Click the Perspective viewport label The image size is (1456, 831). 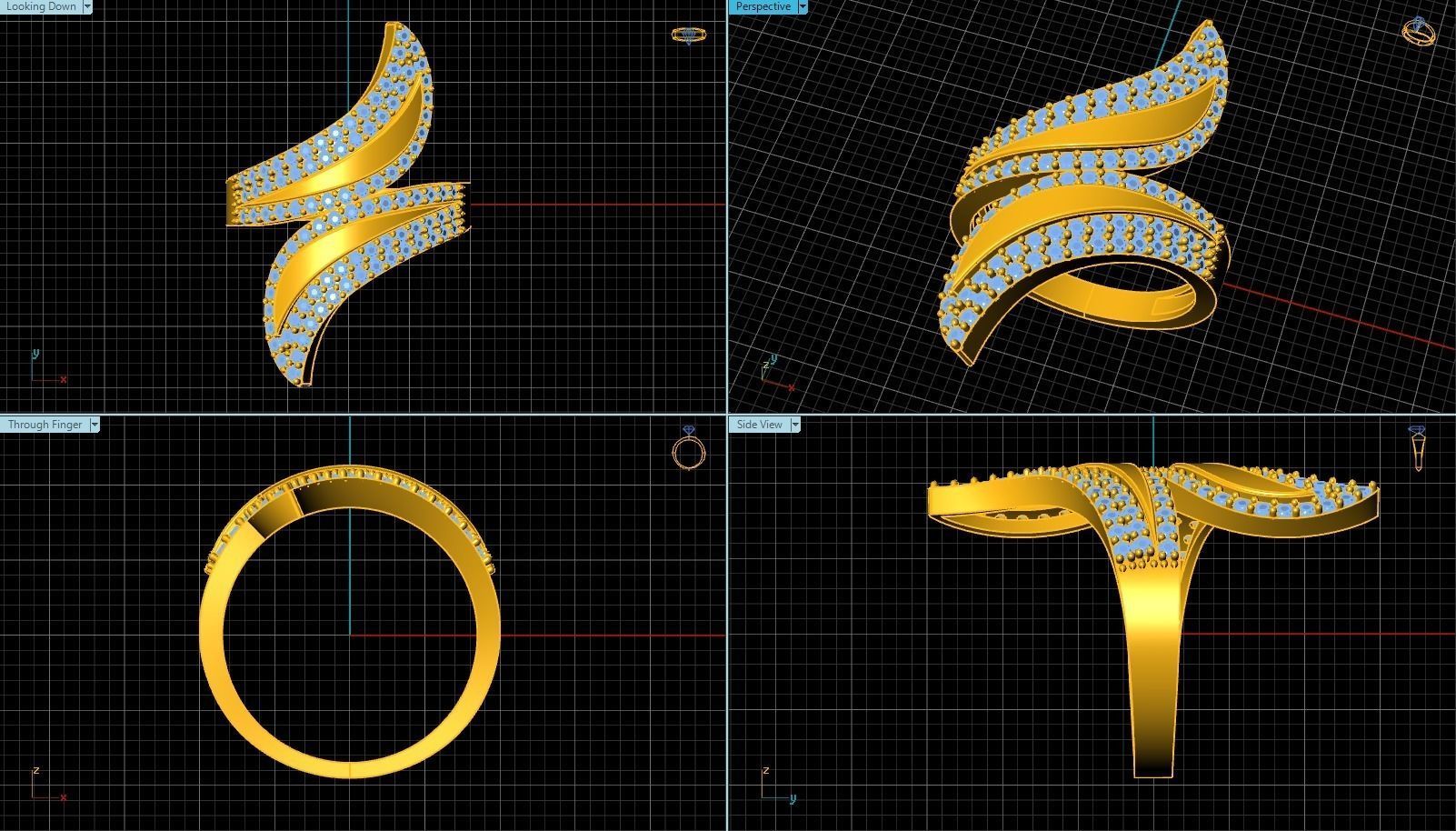pos(763,6)
